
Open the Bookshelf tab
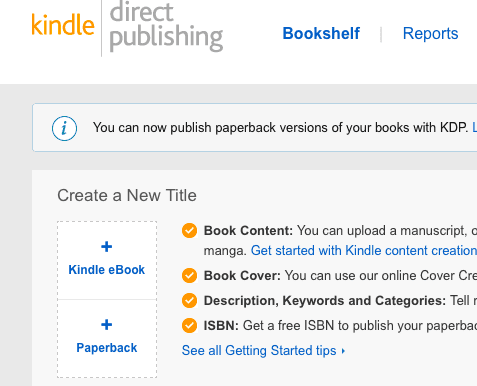click(321, 33)
